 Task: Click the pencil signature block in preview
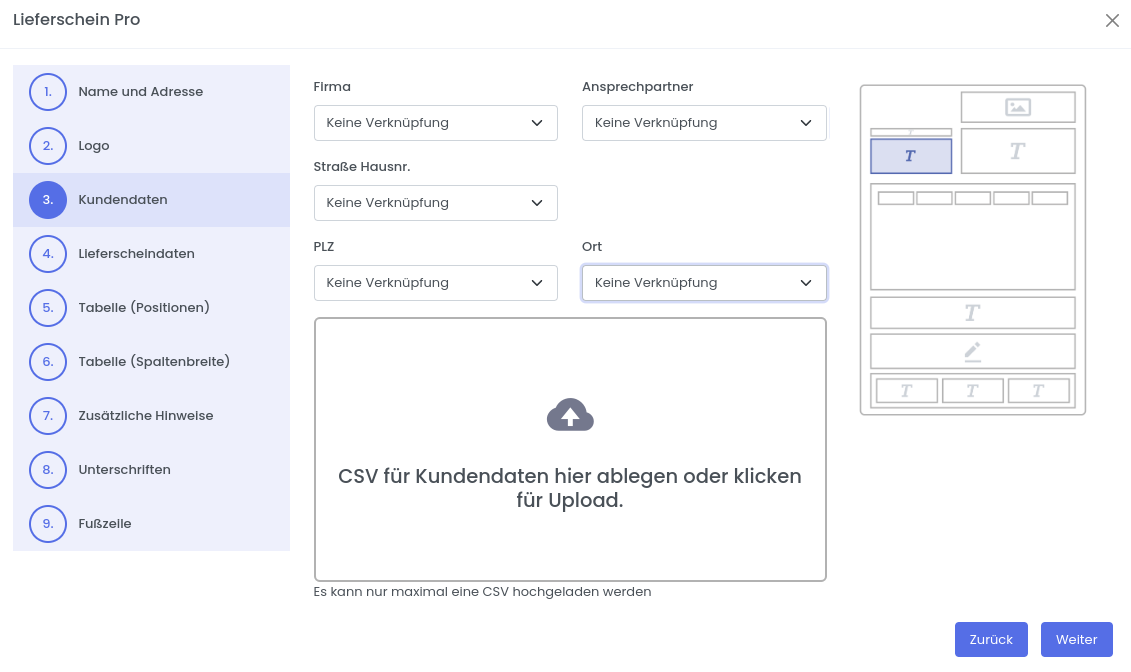pos(972,351)
